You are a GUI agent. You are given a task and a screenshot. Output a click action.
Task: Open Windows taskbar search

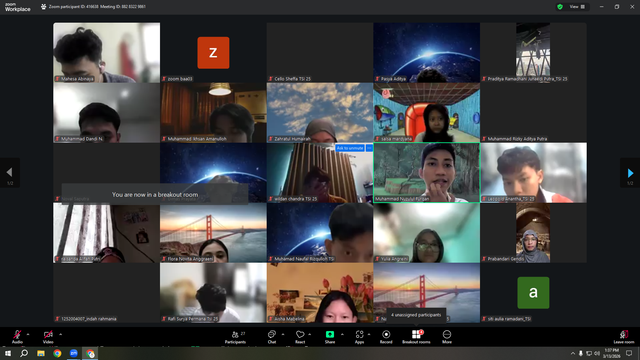[x=24, y=353]
